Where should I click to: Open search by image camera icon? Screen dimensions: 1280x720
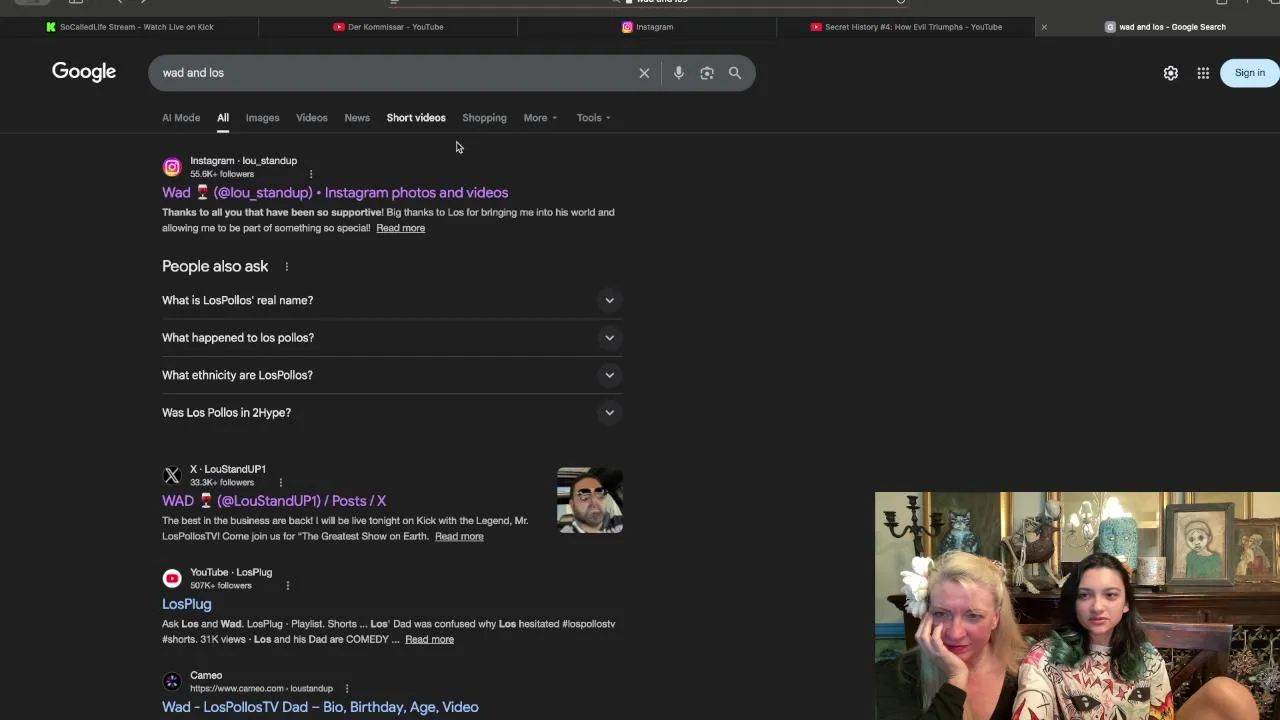(707, 73)
